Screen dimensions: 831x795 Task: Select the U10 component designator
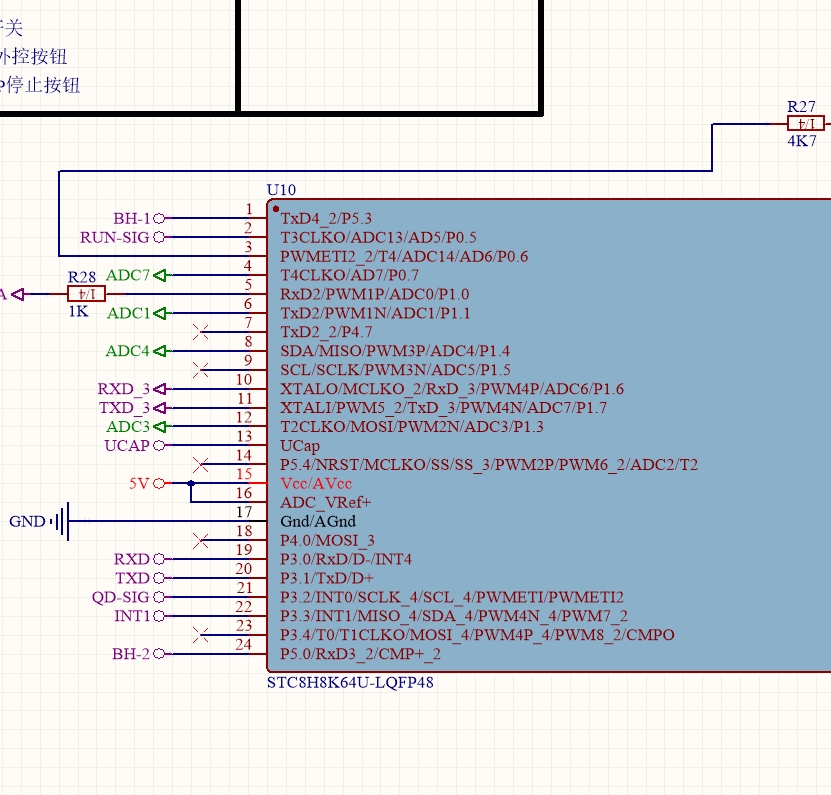click(x=281, y=190)
